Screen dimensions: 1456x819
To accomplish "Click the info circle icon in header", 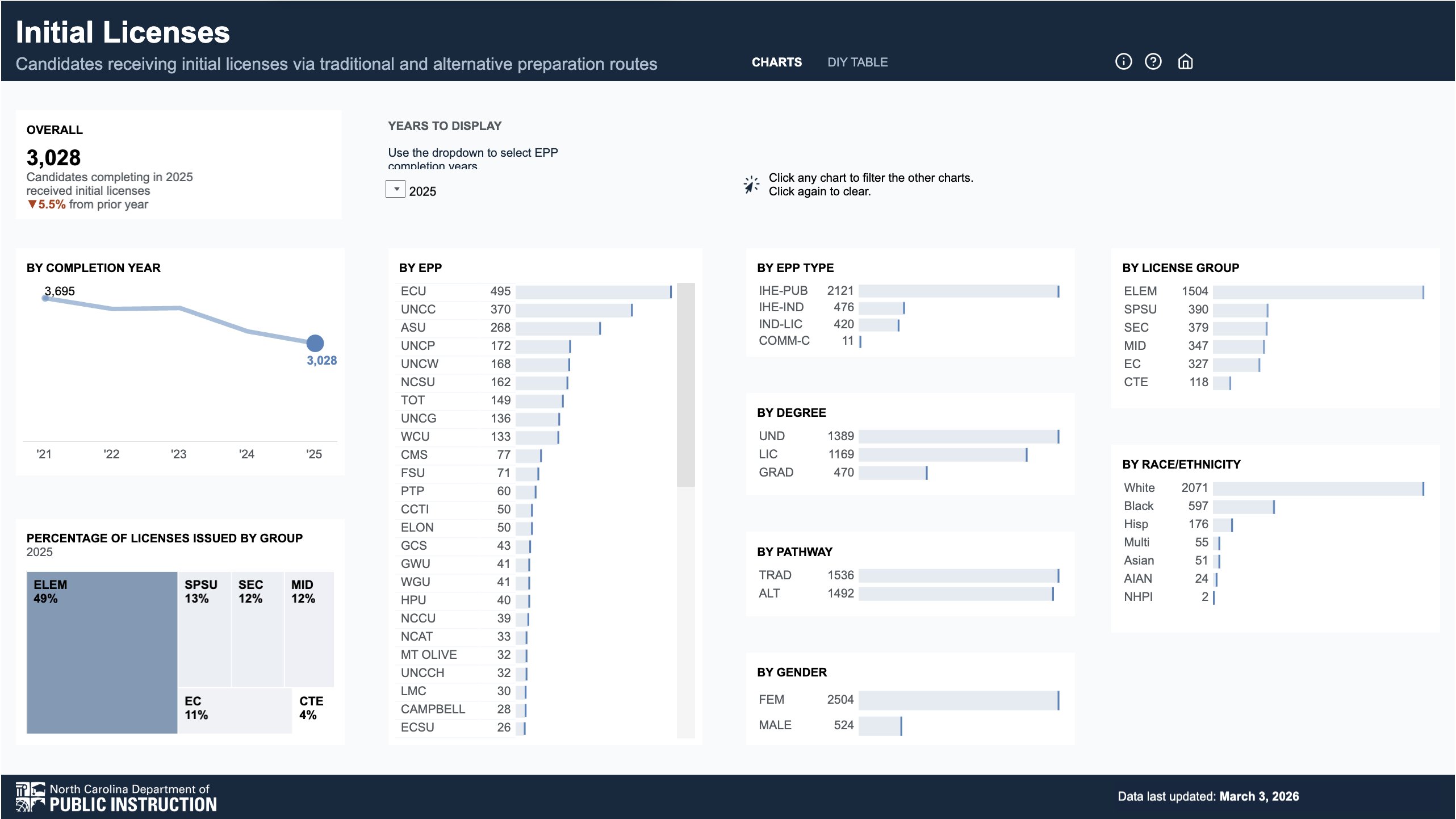I will [x=1123, y=61].
